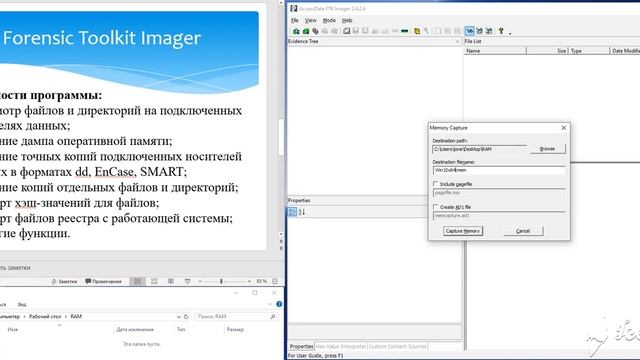This screenshot has width=640, height=360.
Task: Switch to the Hex Value Interpreter tab
Action: [x=341, y=347]
